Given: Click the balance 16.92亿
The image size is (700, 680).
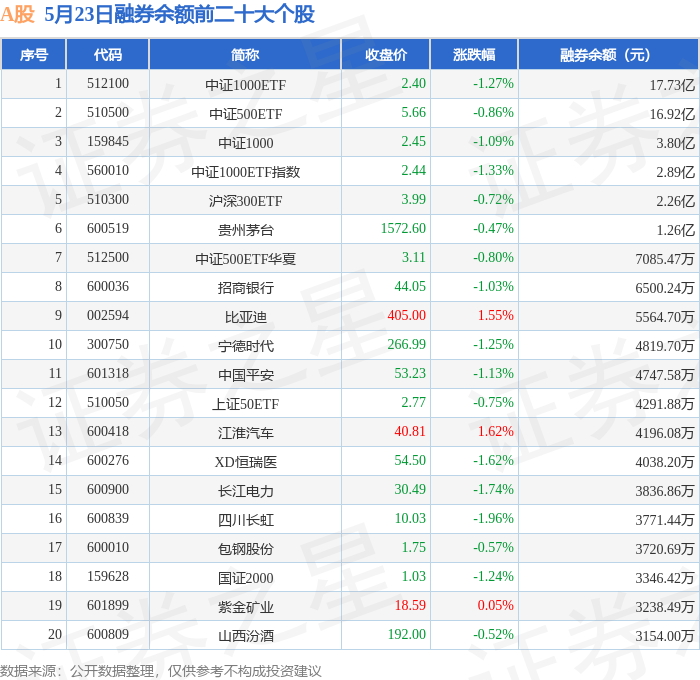Looking at the screenshot, I should (672, 114).
